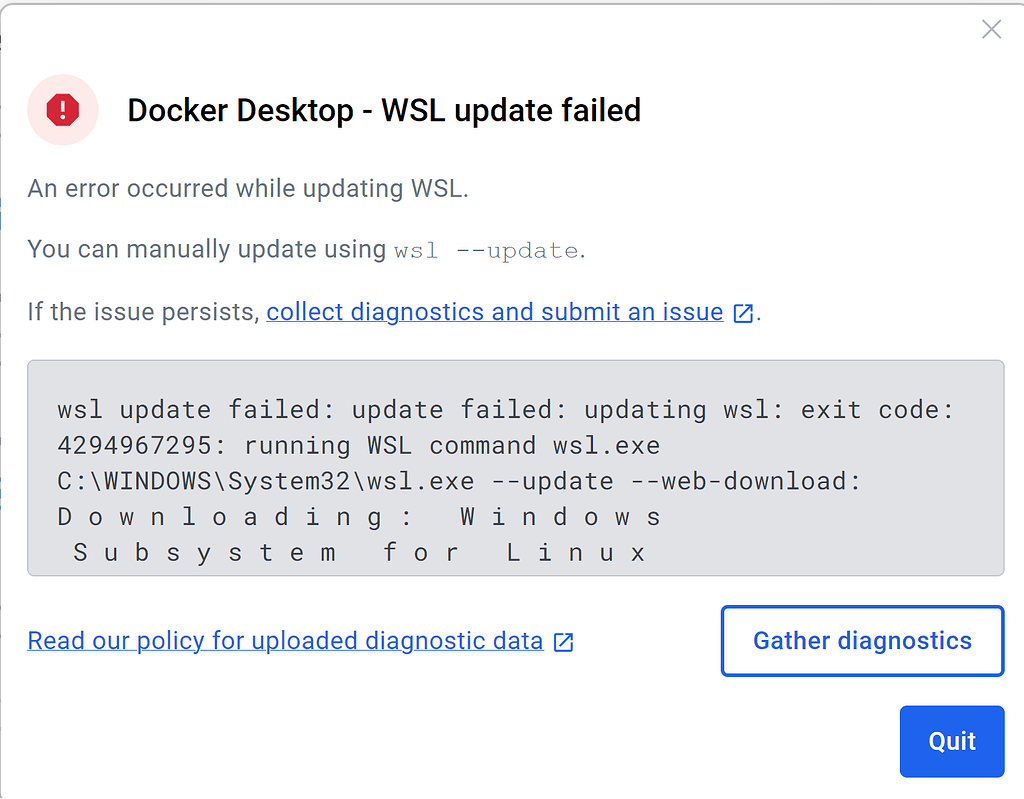The height and width of the screenshot is (799, 1024).
Task: Click the 'An error occurred while updating WSL' message
Action: [x=247, y=188]
